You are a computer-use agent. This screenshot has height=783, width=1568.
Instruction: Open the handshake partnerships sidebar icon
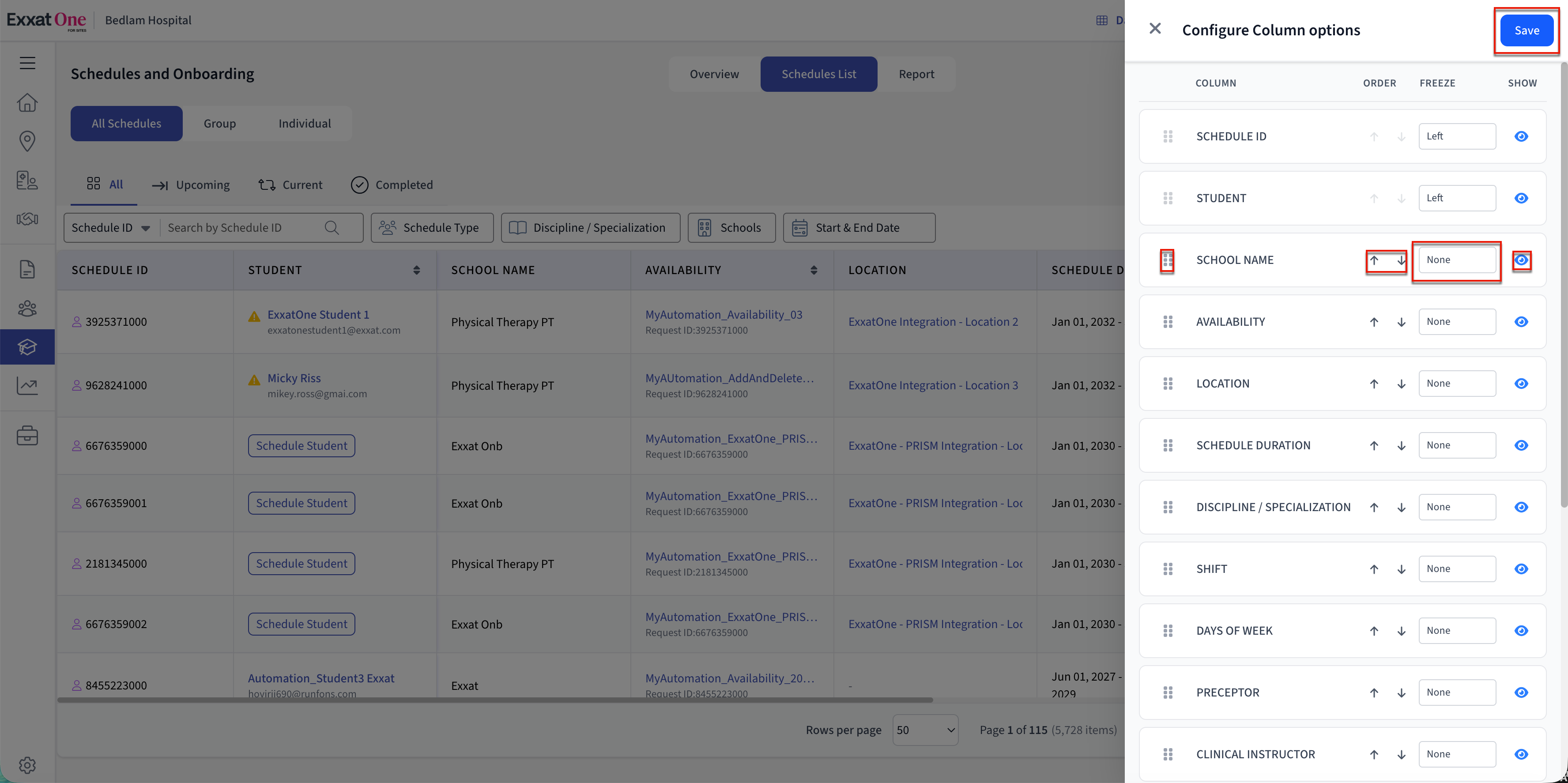coord(27,218)
